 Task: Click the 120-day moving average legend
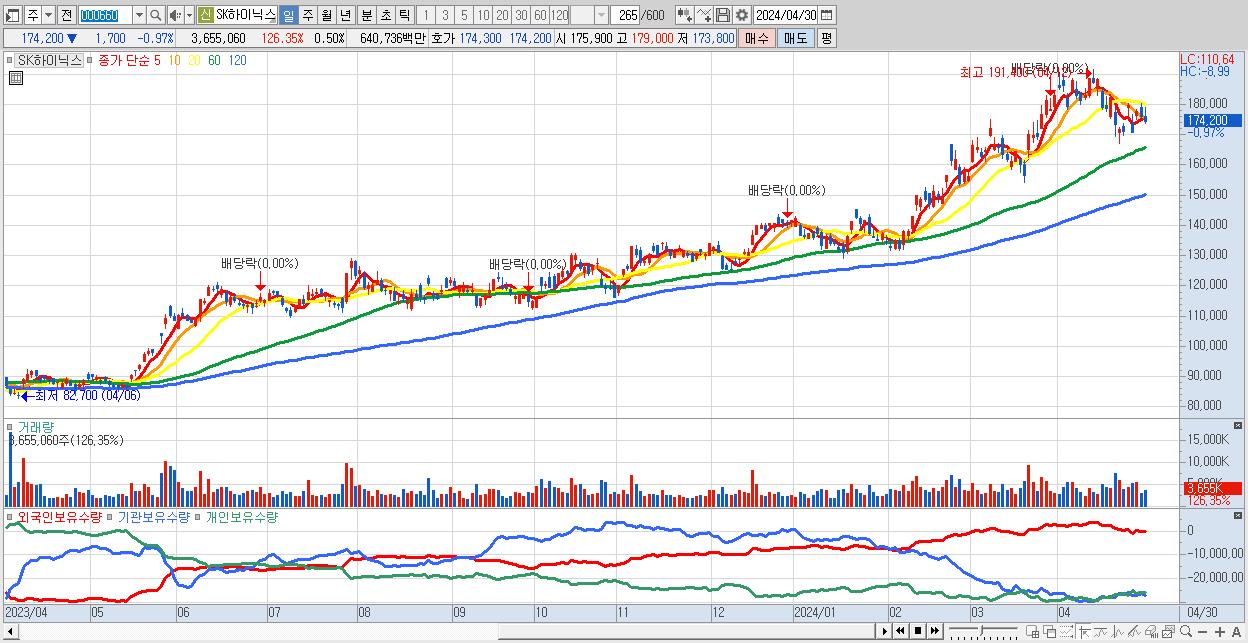[237, 60]
